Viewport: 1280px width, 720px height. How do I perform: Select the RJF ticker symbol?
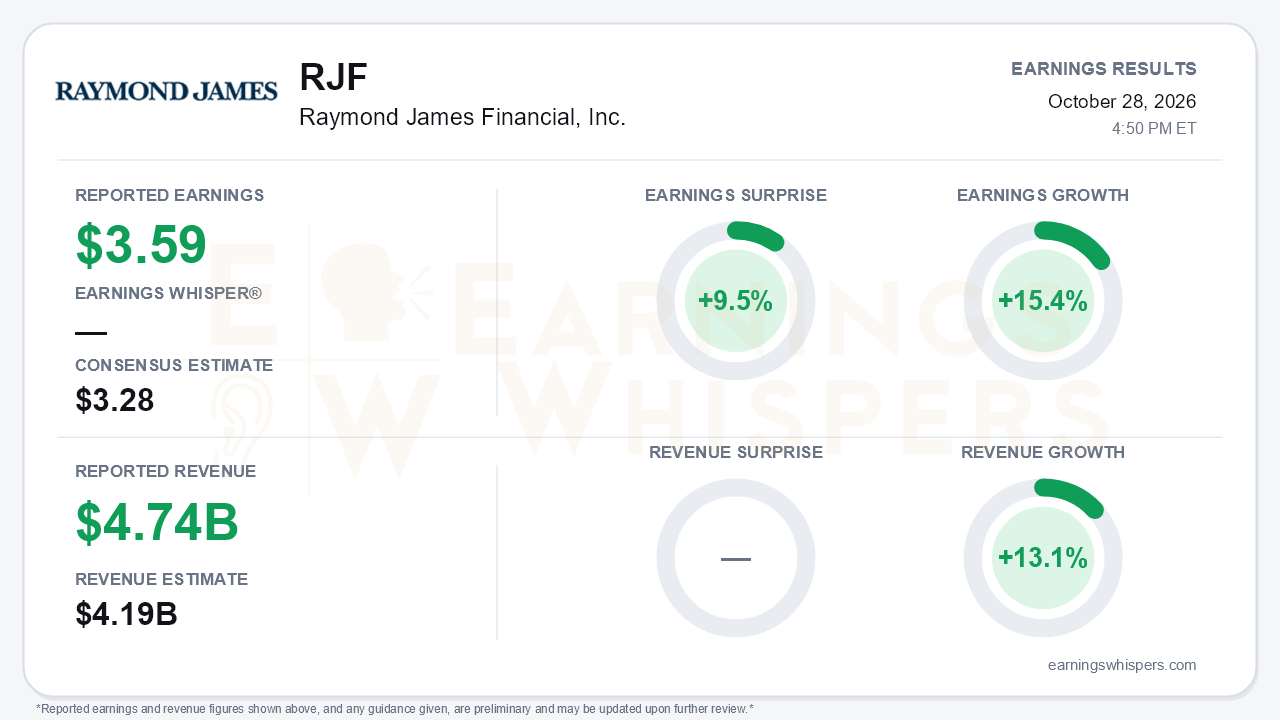click(x=333, y=77)
